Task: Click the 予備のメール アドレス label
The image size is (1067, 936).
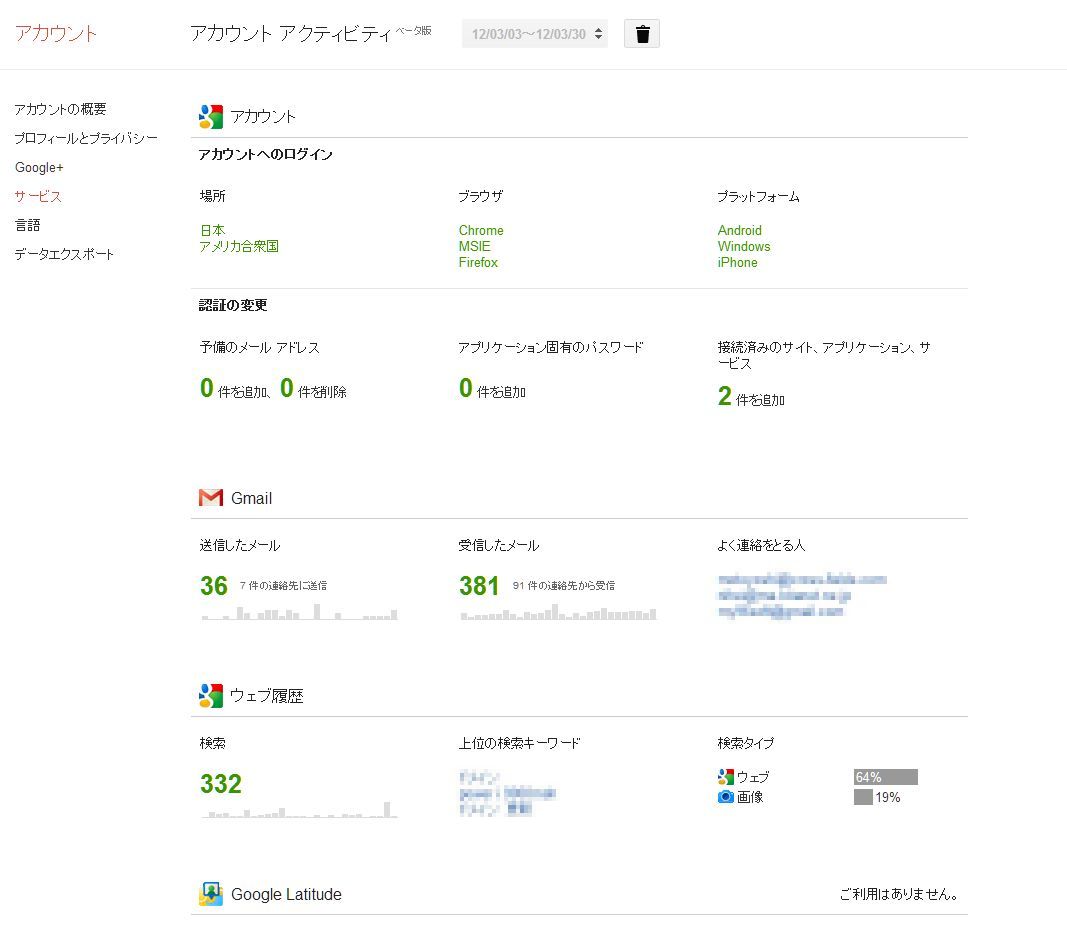Action: (259, 347)
